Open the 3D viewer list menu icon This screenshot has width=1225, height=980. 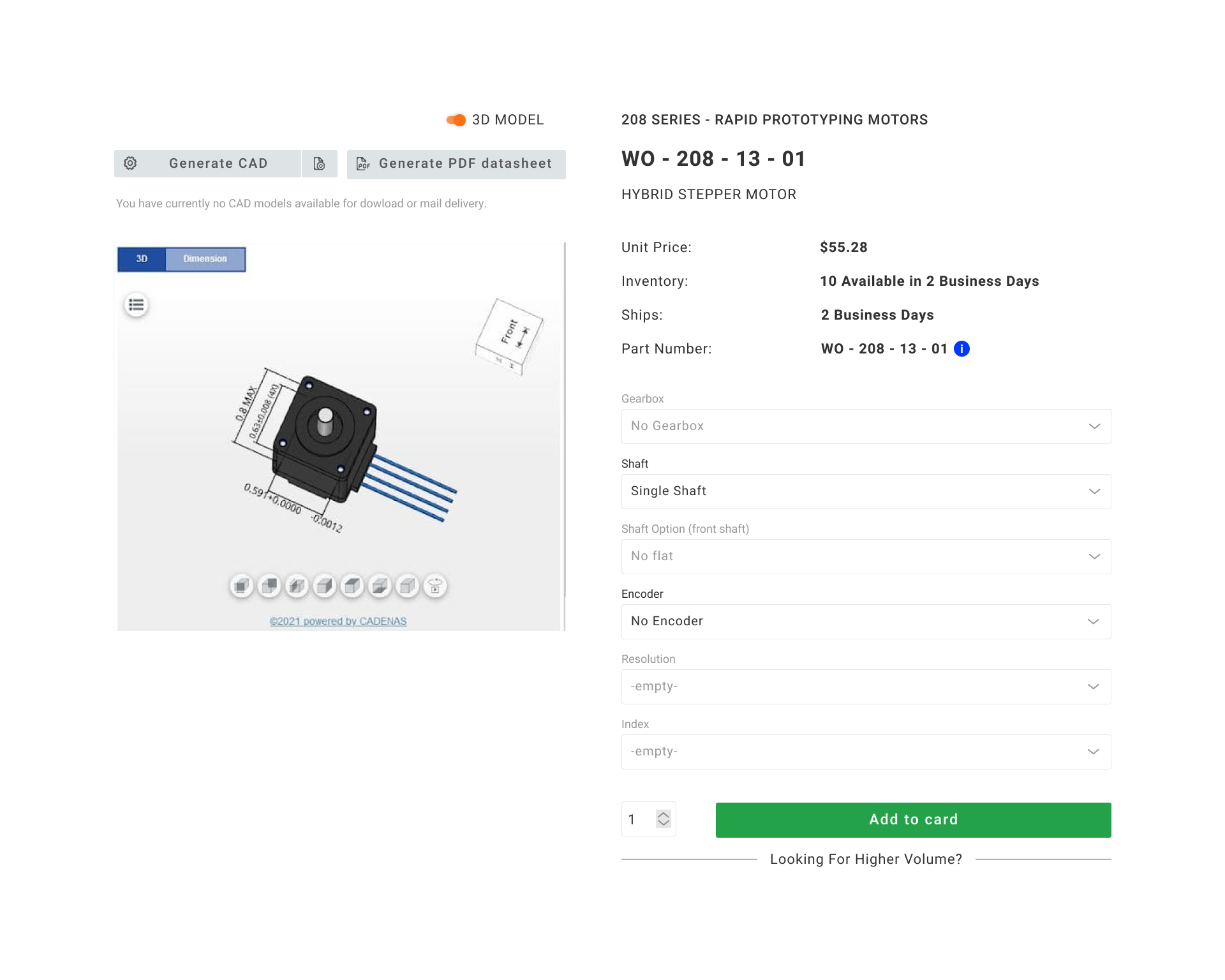(136, 305)
